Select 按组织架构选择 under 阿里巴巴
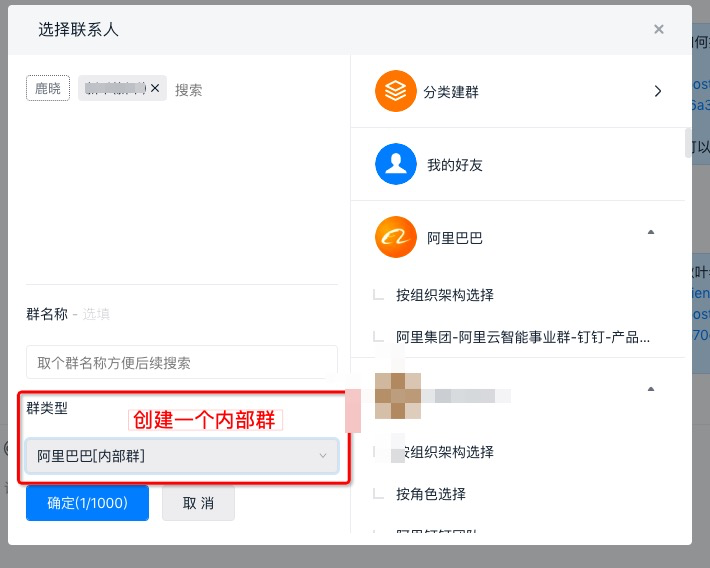710x568 pixels. 444,295
